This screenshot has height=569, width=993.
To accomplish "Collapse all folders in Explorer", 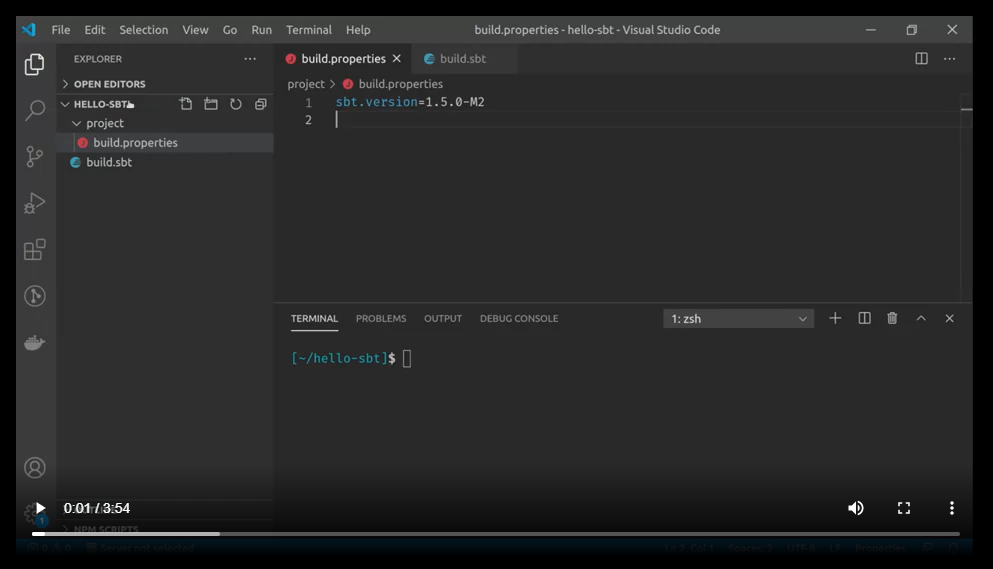I will tap(260, 104).
